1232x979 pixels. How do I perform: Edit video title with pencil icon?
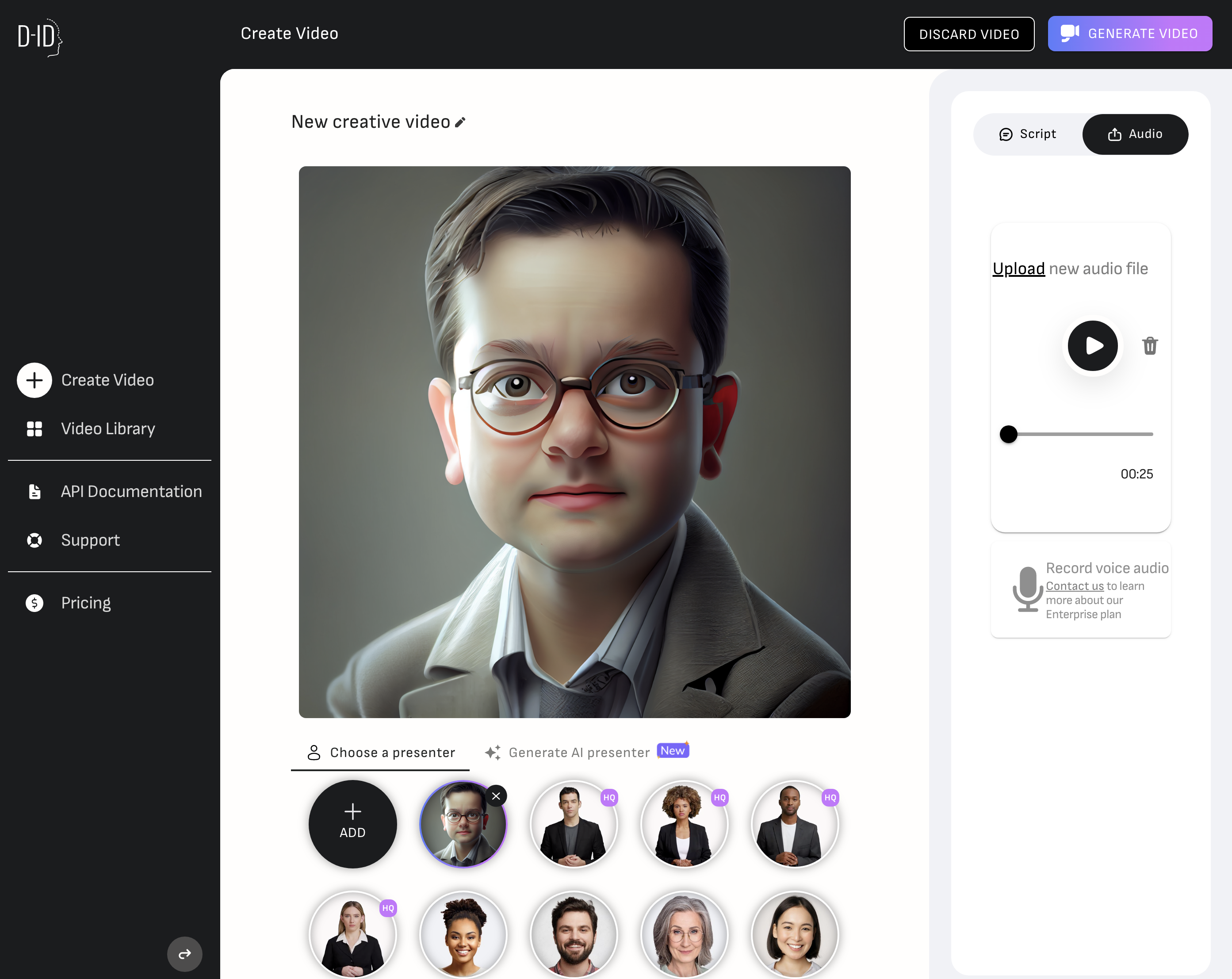click(x=460, y=122)
